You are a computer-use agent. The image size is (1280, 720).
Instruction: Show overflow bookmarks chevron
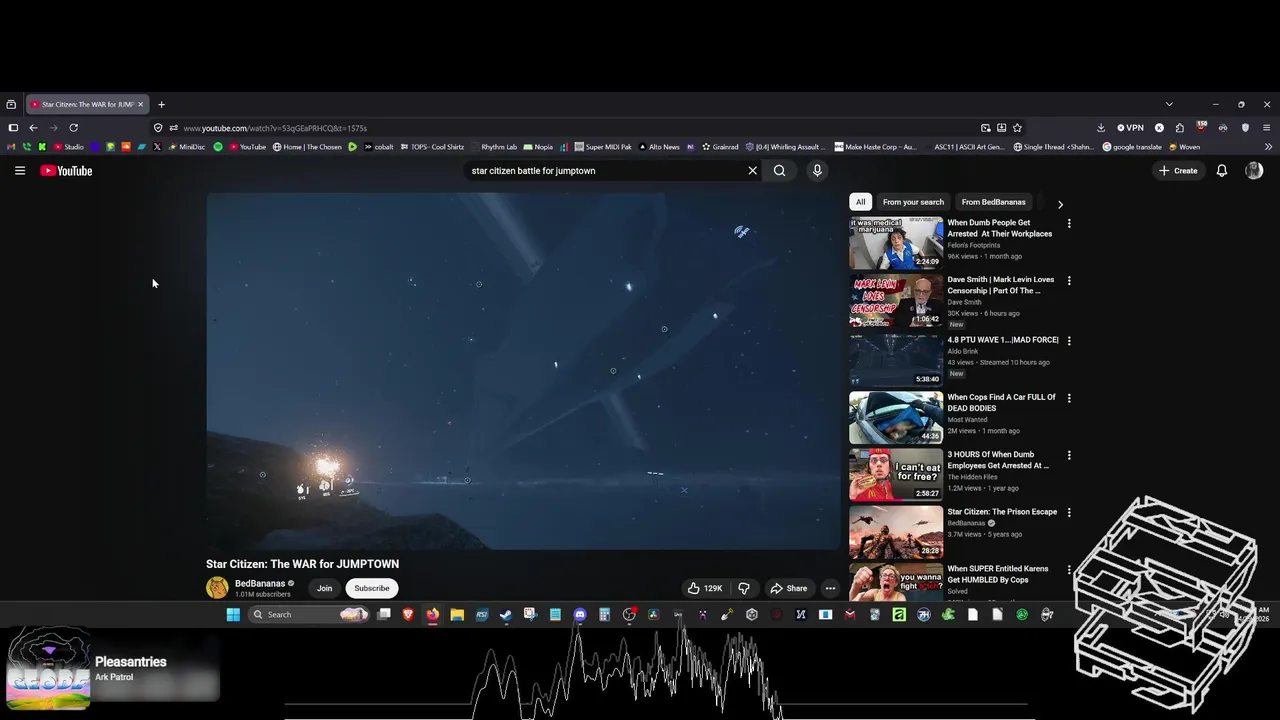pos(1268,147)
